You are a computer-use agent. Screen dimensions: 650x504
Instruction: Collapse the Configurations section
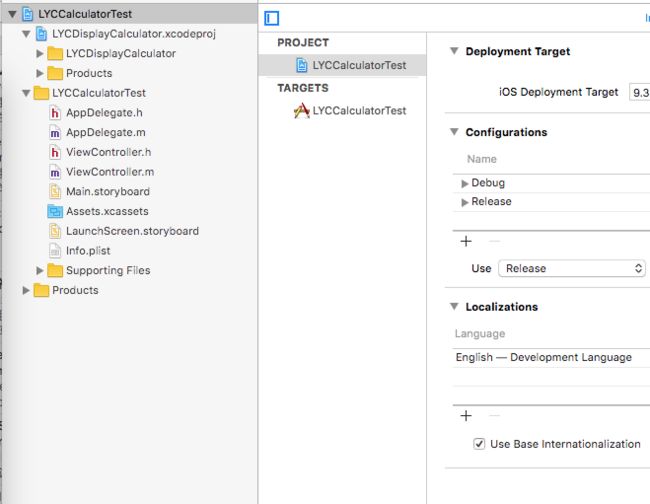click(454, 132)
